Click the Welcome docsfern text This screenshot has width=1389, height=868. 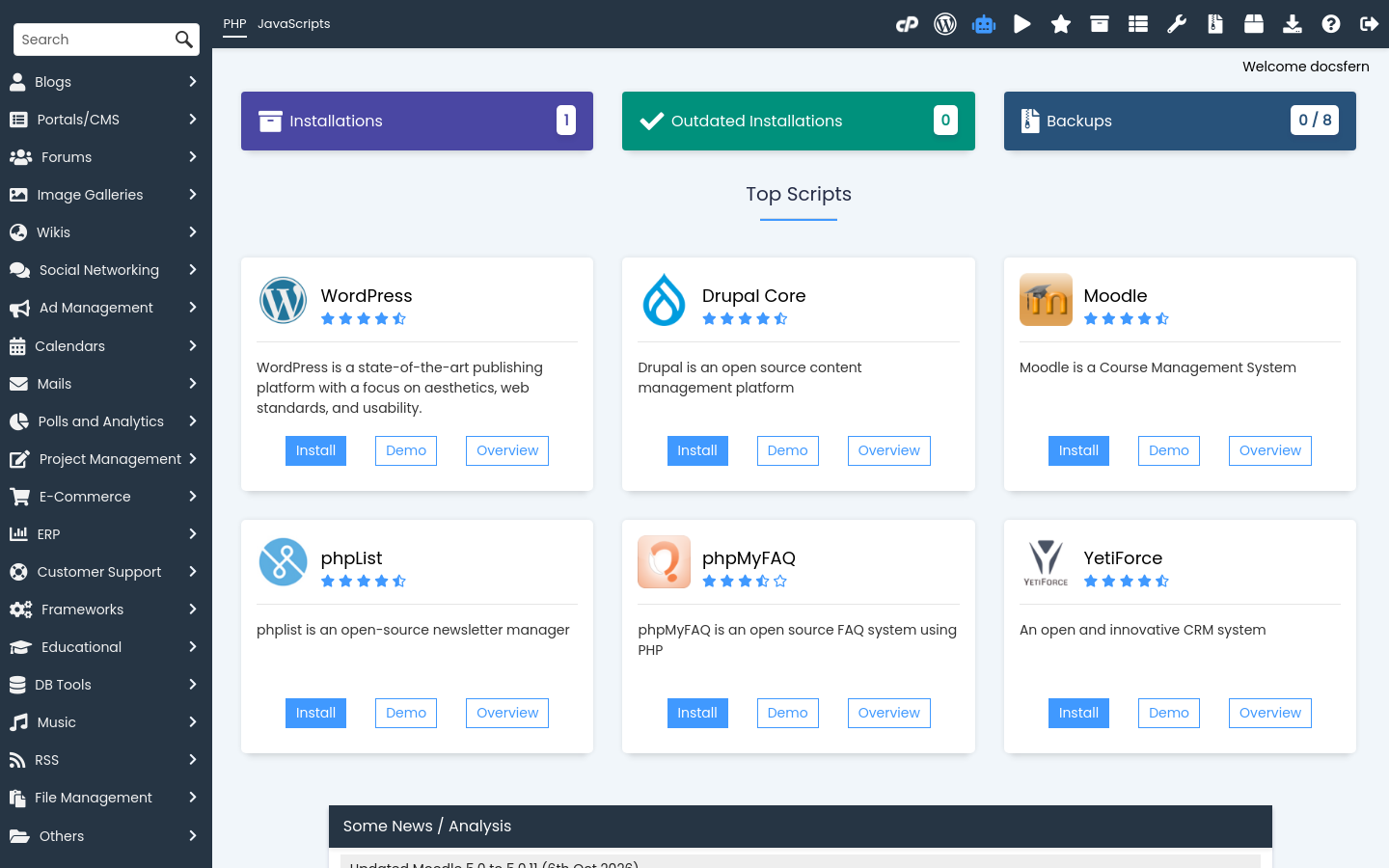pos(1306,67)
